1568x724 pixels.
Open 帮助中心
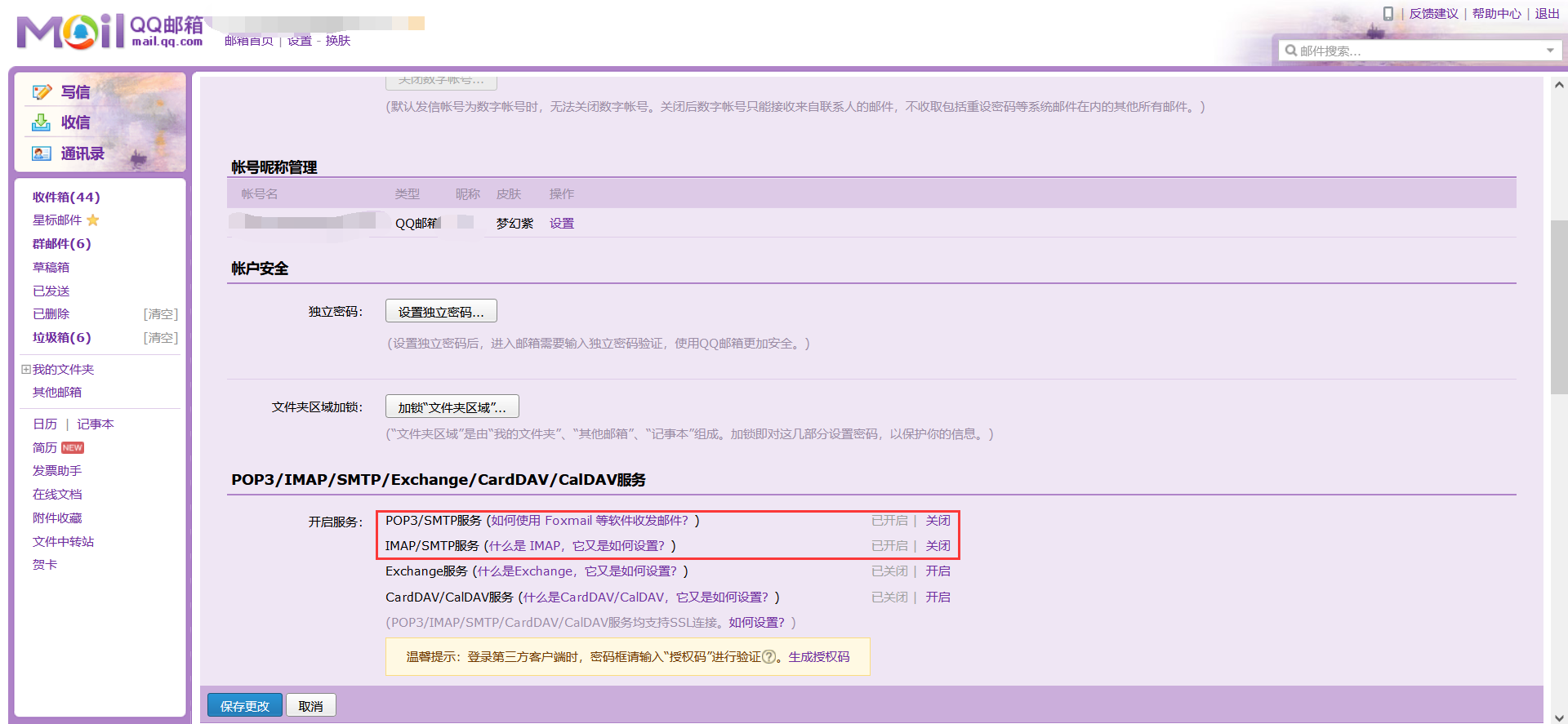tap(1496, 14)
